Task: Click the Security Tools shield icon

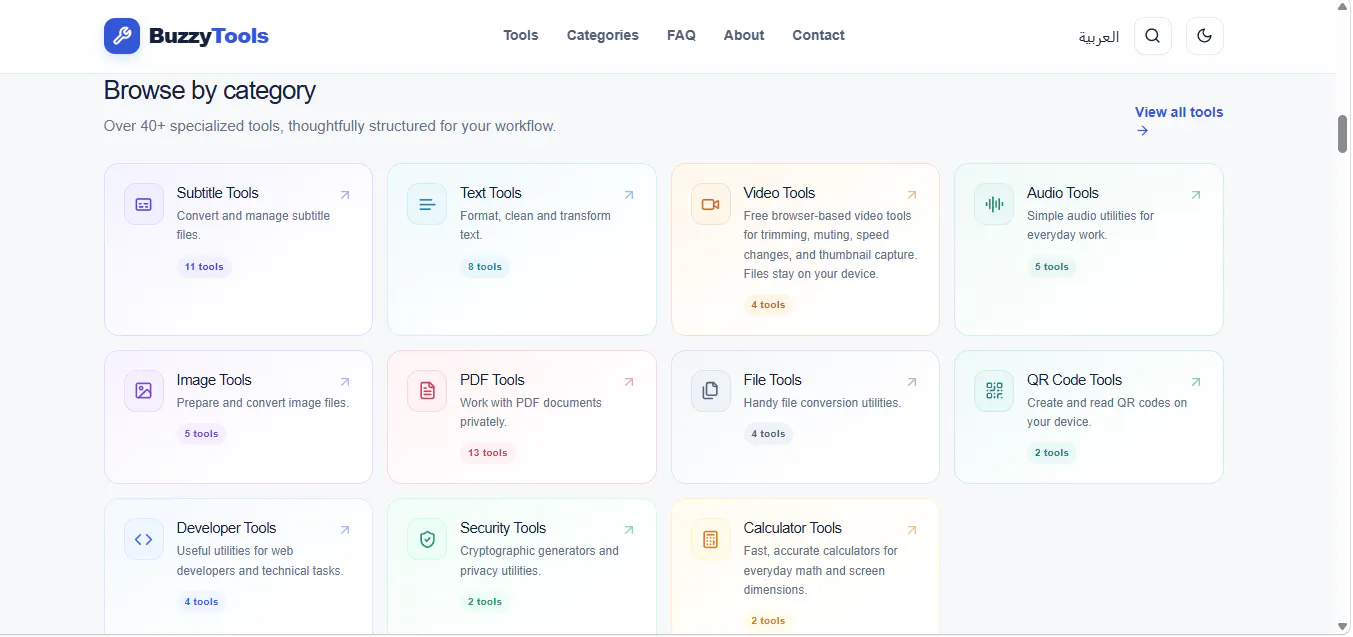Action: pos(427,539)
